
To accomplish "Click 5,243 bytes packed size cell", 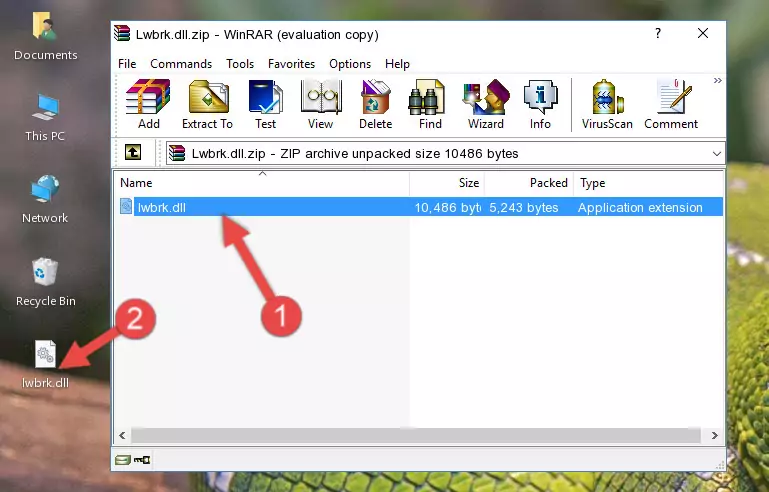I will pos(523,208).
